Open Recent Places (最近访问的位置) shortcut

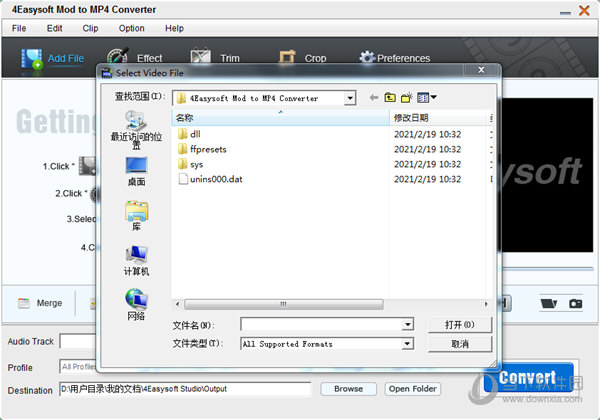click(136, 130)
